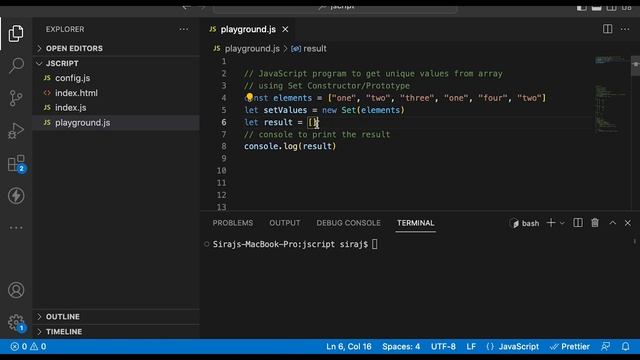The height and width of the screenshot is (360, 640).
Task: Click line number 8 in the gutter
Action: pos(224,146)
